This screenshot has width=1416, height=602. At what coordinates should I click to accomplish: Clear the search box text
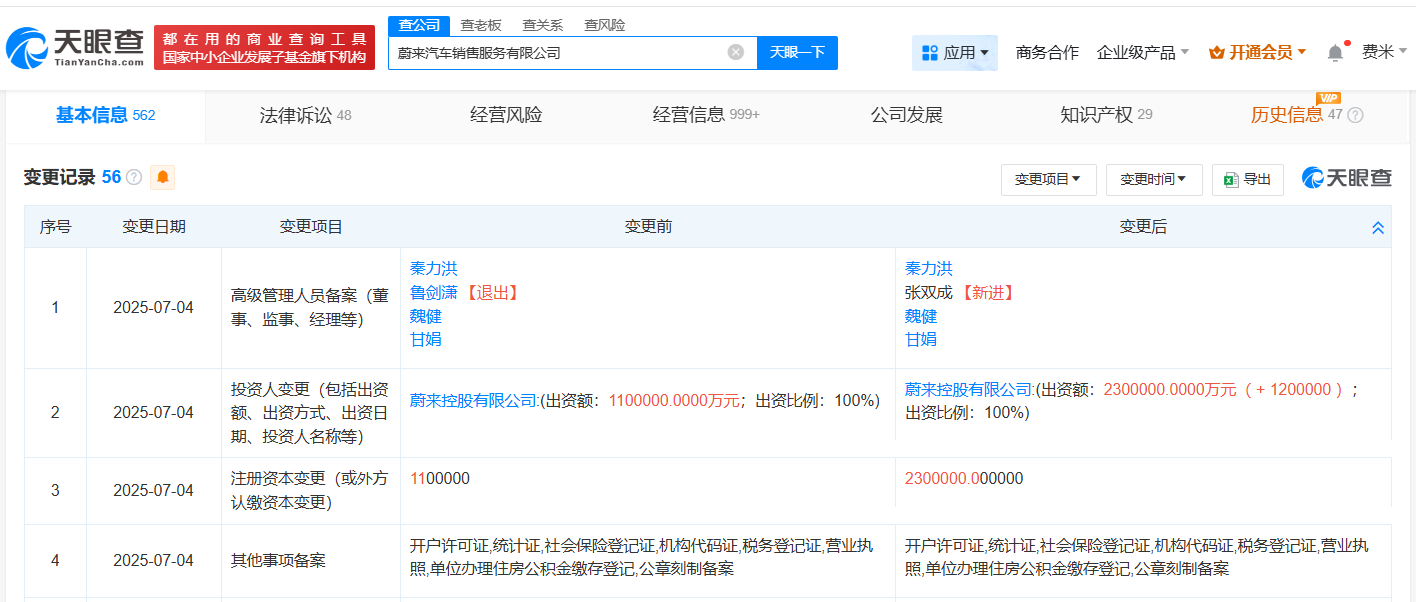click(x=735, y=52)
